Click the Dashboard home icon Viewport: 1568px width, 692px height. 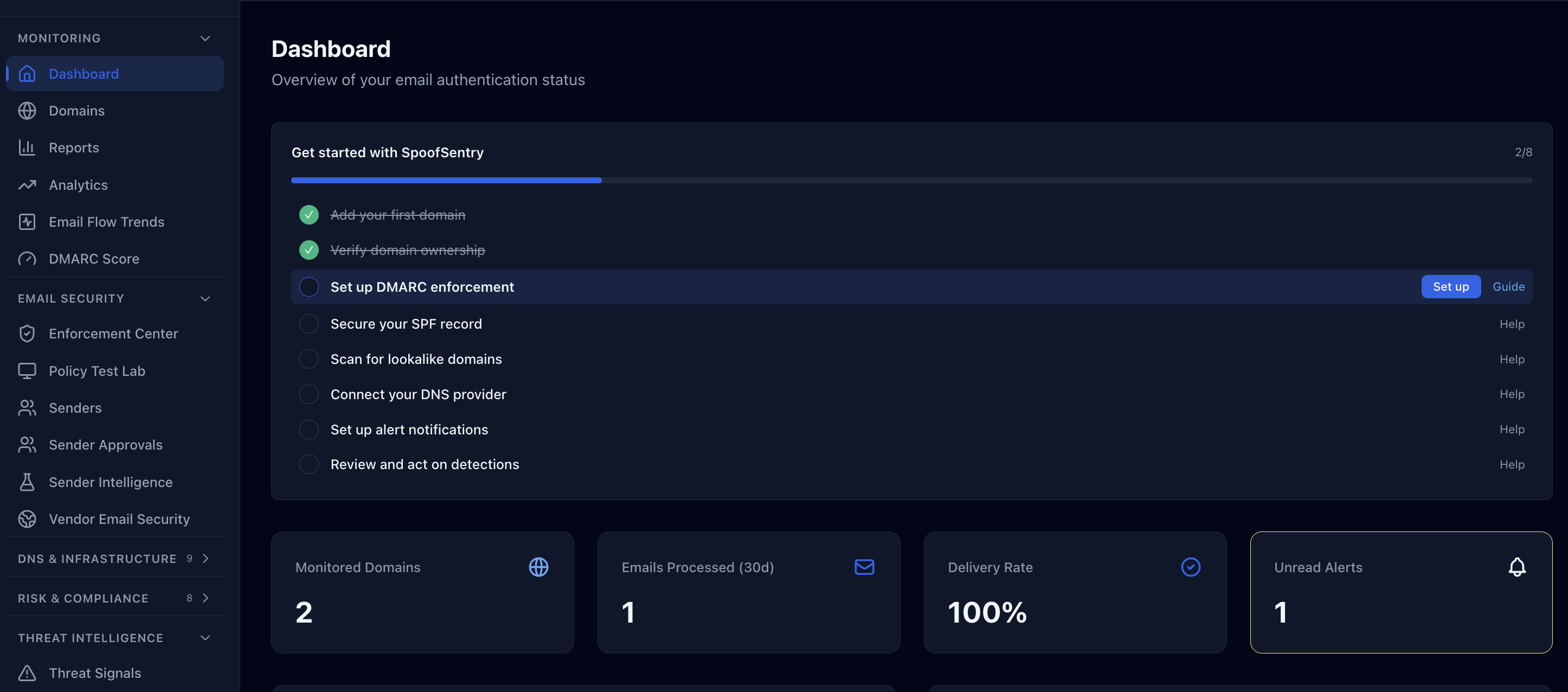click(x=27, y=74)
